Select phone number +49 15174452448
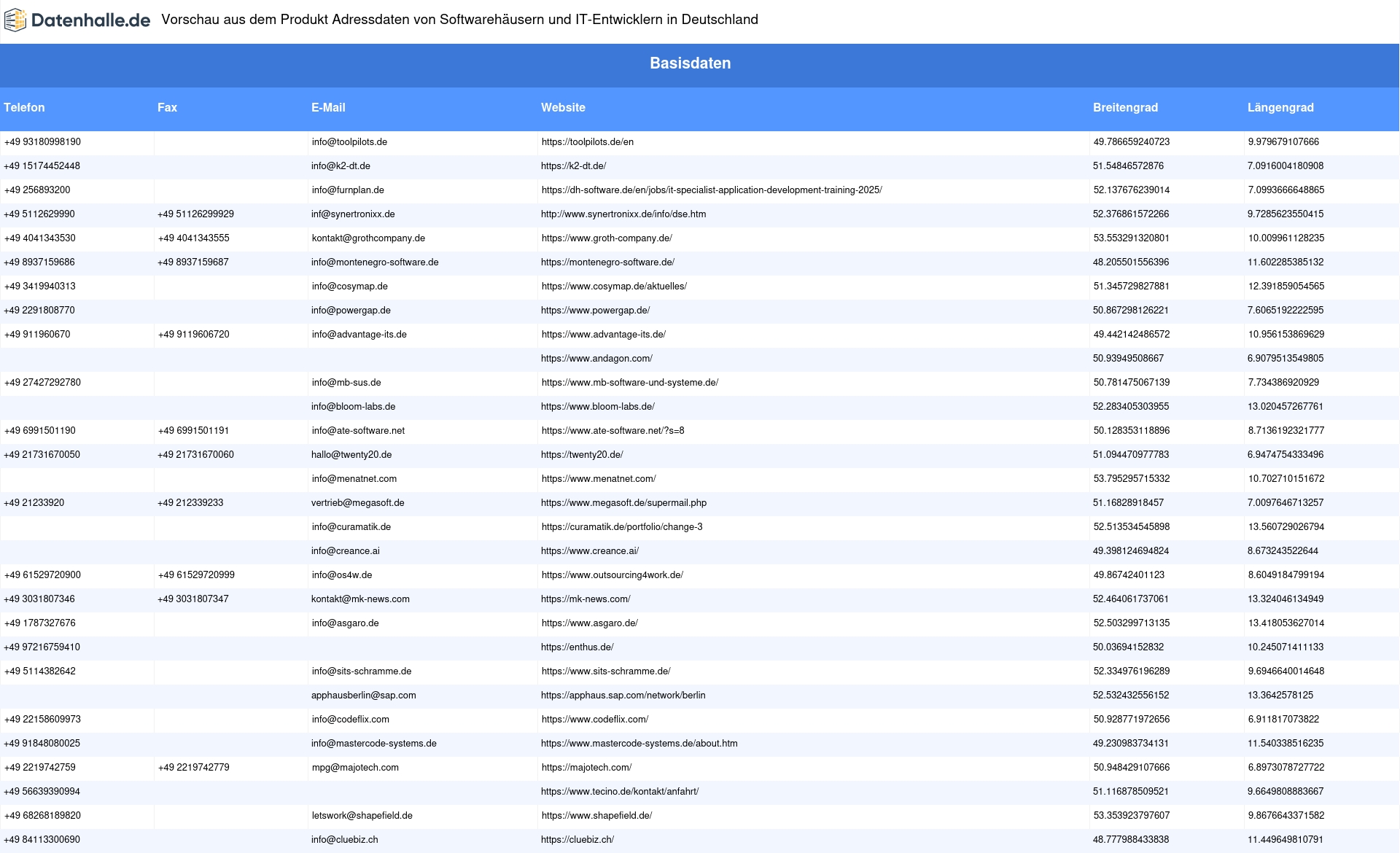 coord(42,166)
